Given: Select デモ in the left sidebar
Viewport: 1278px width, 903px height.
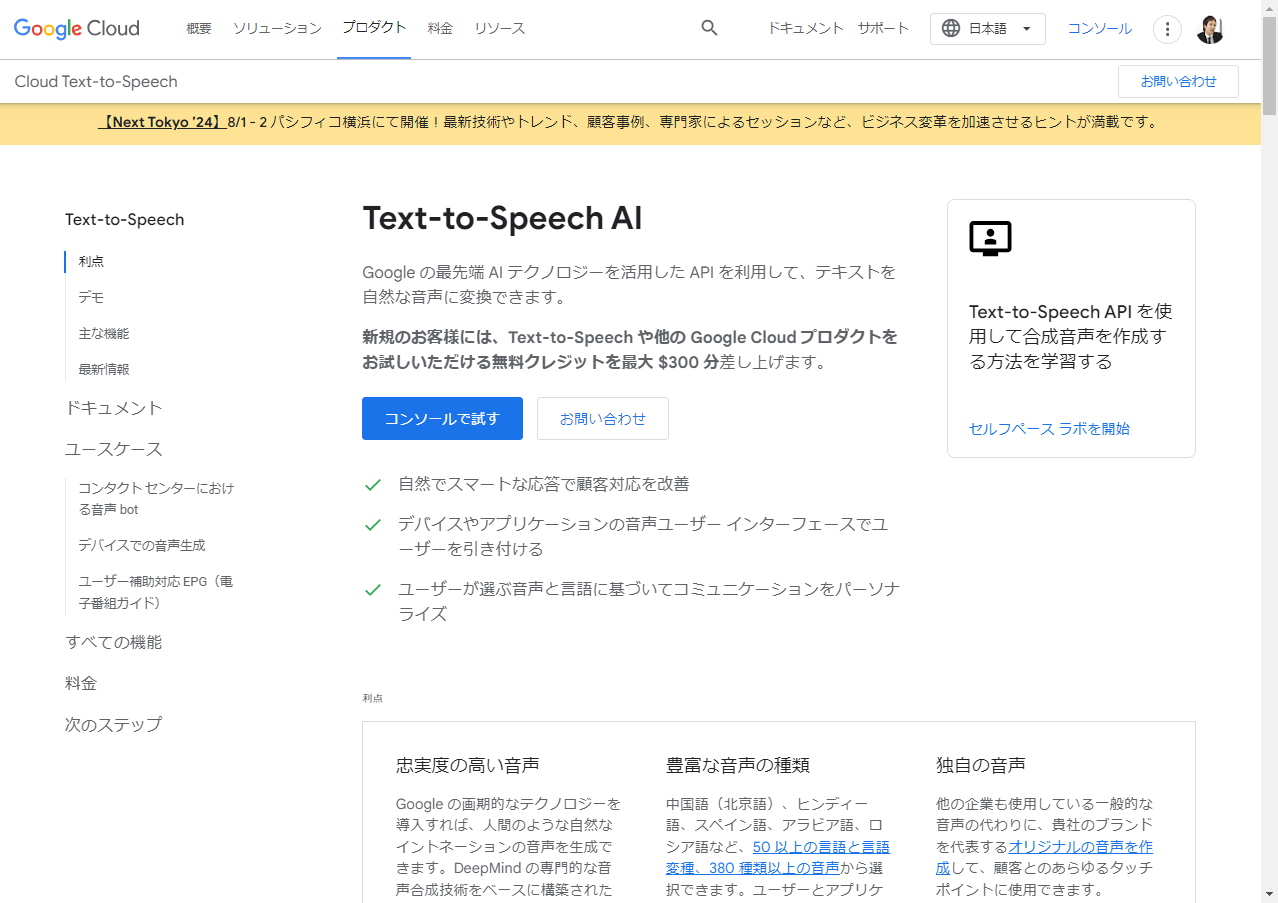Looking at the screenshot, I should [x=91, y=297].
